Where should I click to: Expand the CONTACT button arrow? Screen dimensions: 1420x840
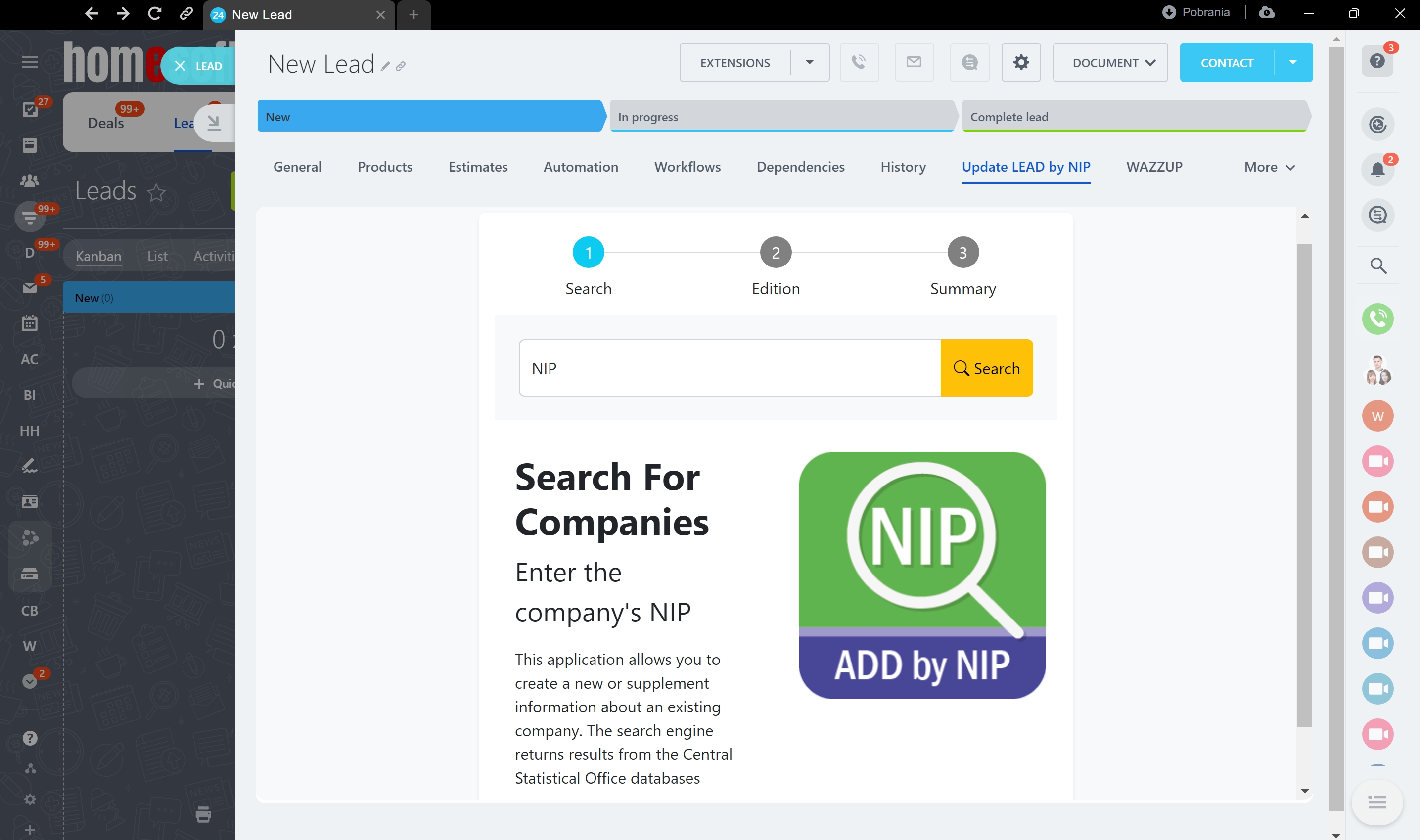(x=1292, y=62)
